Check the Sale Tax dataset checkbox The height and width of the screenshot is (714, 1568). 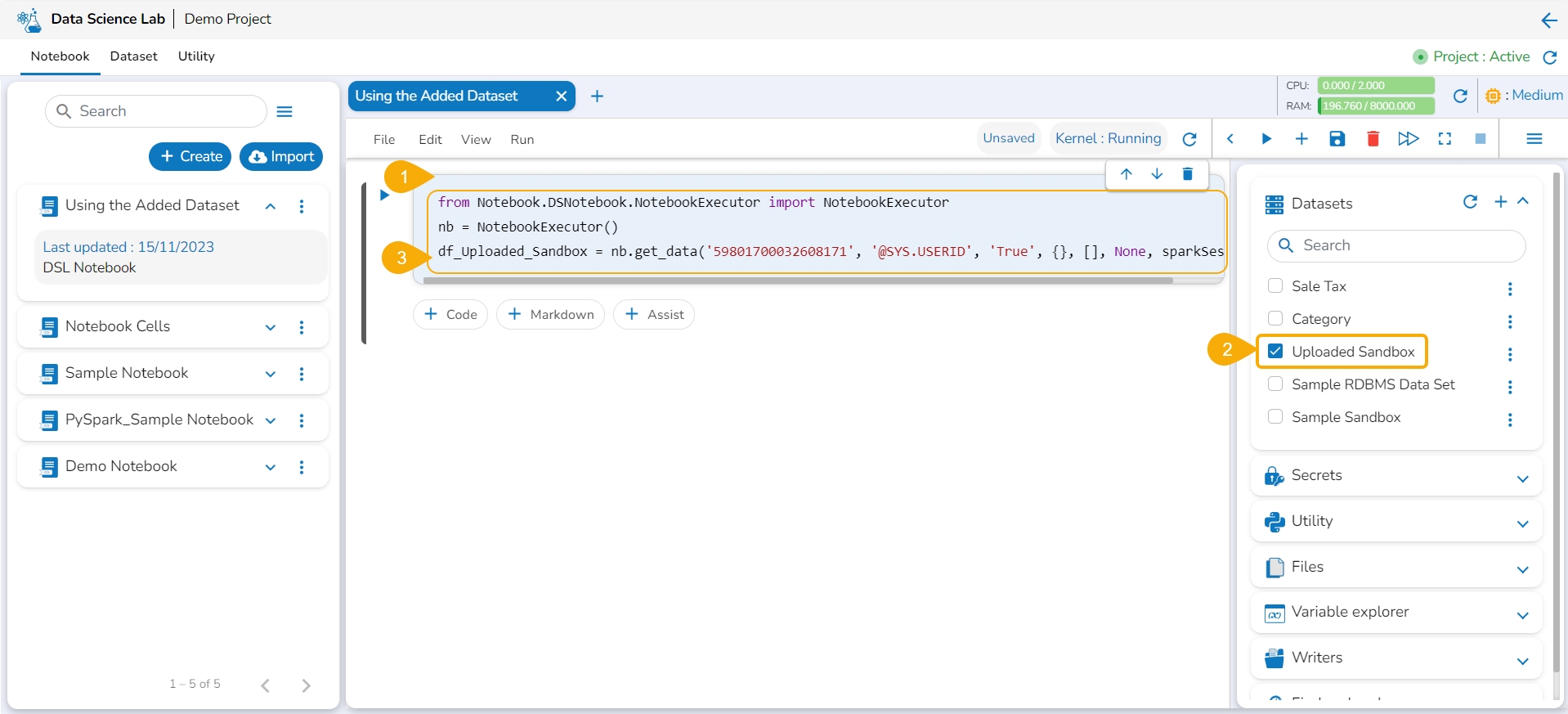coord(1275,286)
